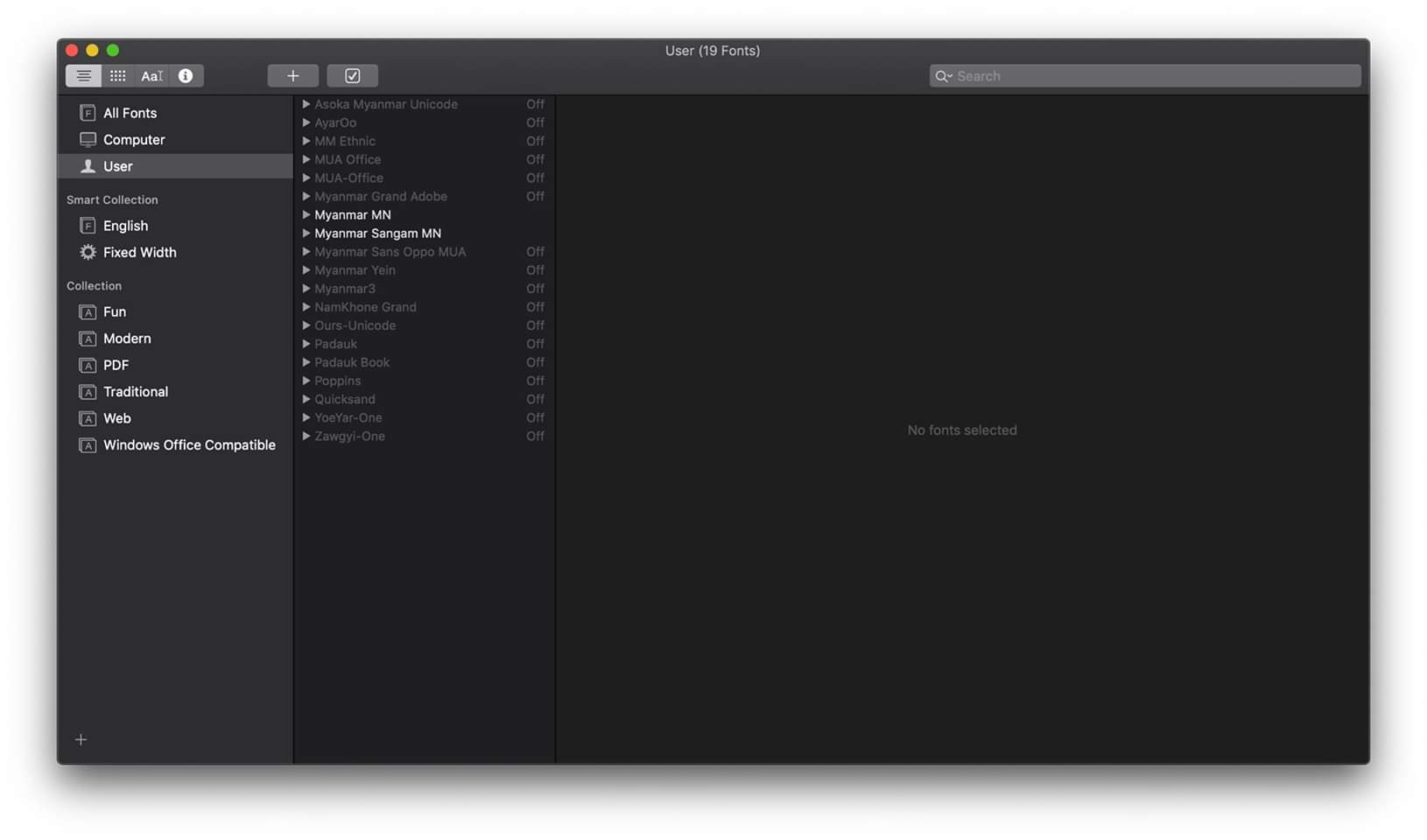Click the English smart collection icon
The width and height of the screenshot is (1427, 840).
pos(88,226)
